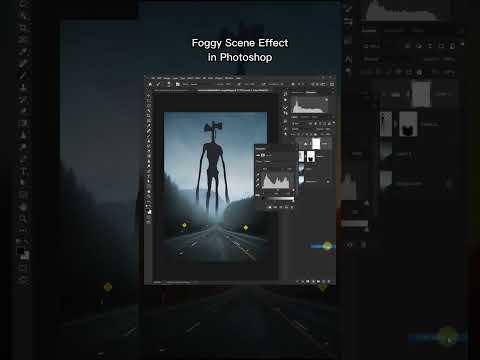Click view previous state icon in Properties
The width and height of the screenshot is (480, 360).
(x=275, y=207)
